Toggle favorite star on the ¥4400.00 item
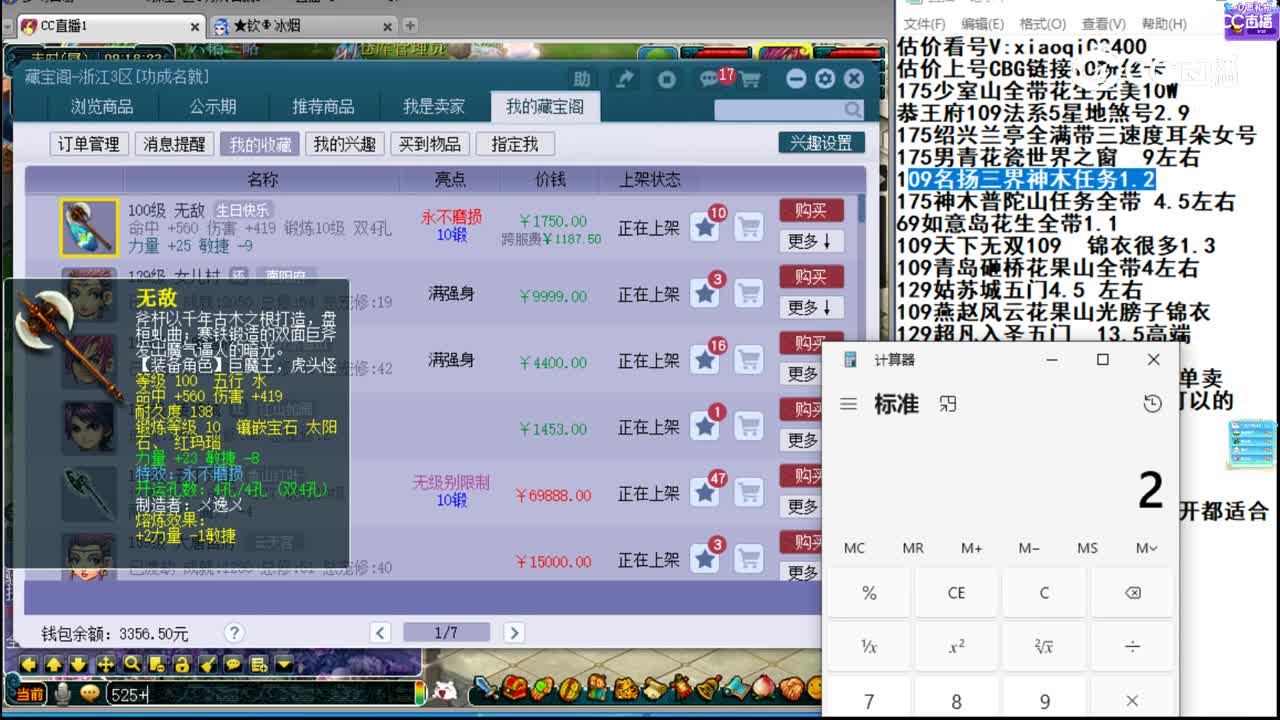 705,361
